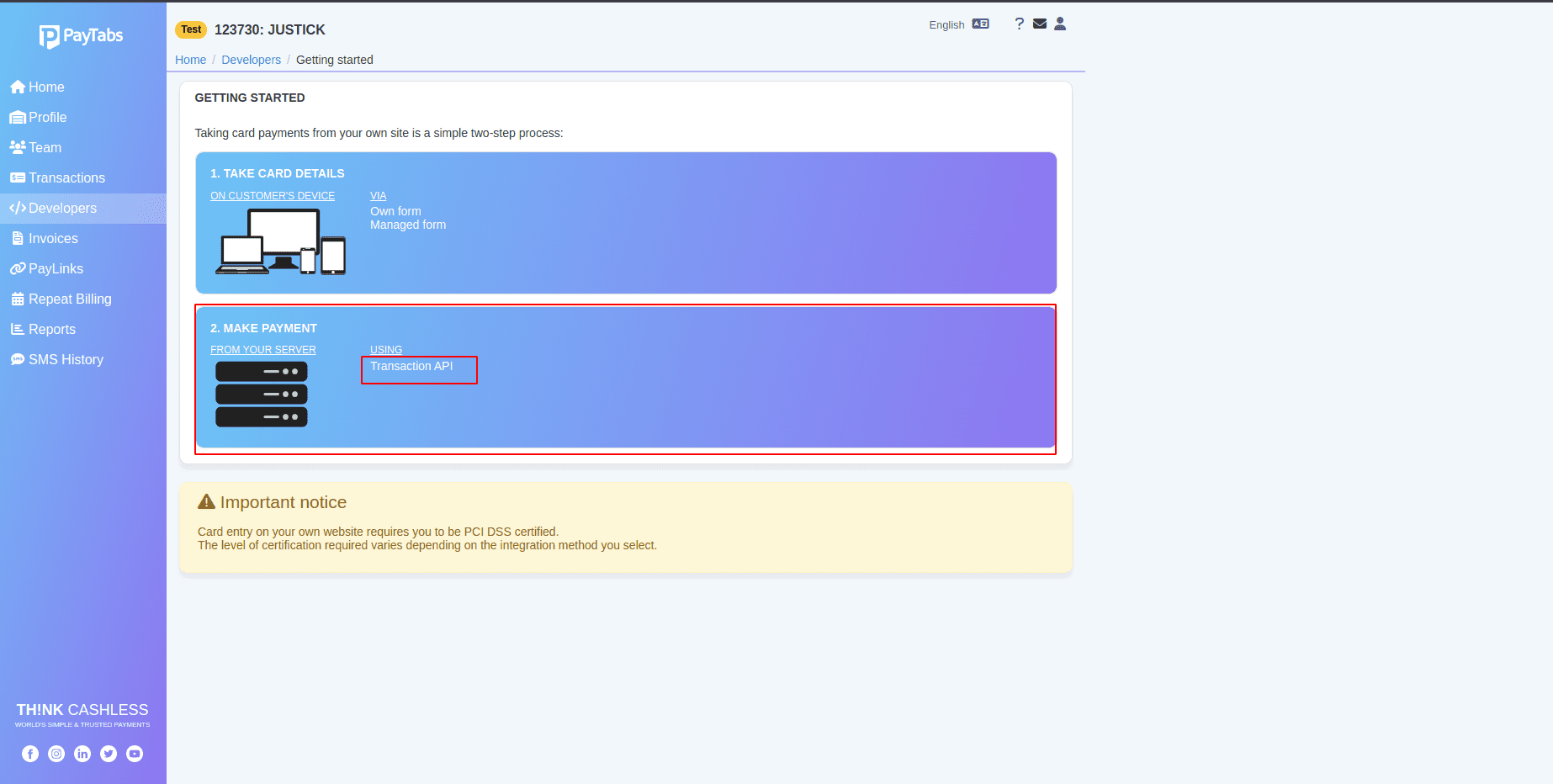Open the Facebook social icon
1553x784 pixels.
point(30,754)
